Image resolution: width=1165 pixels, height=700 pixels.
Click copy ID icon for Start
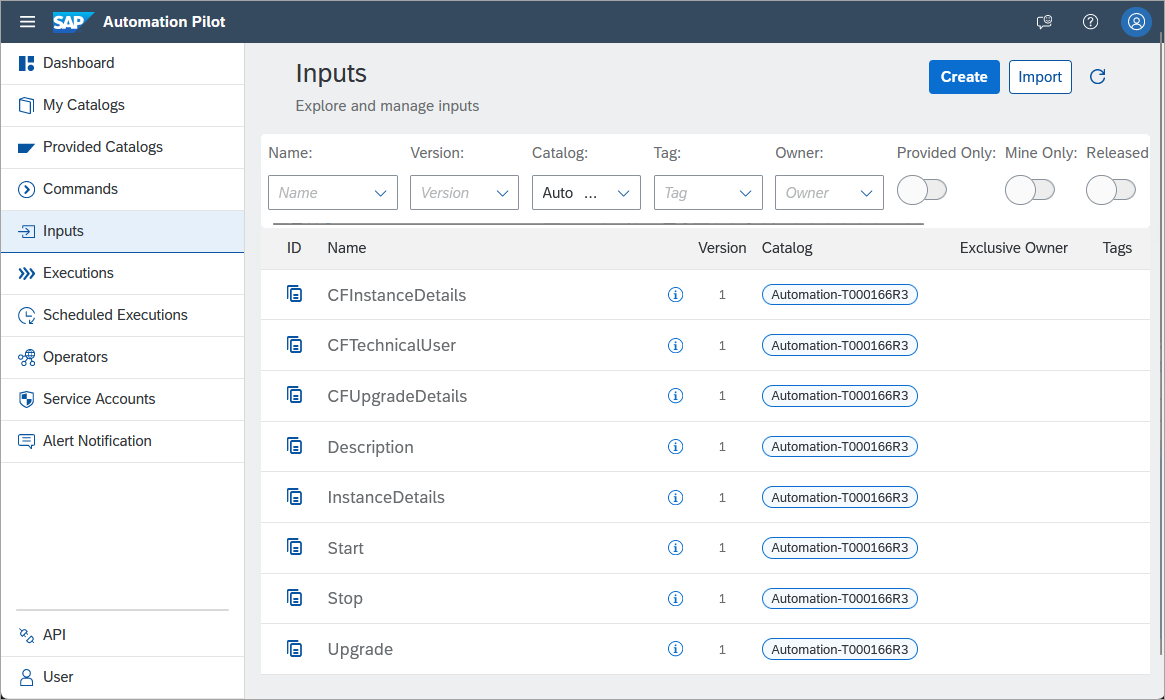(294, 548)
